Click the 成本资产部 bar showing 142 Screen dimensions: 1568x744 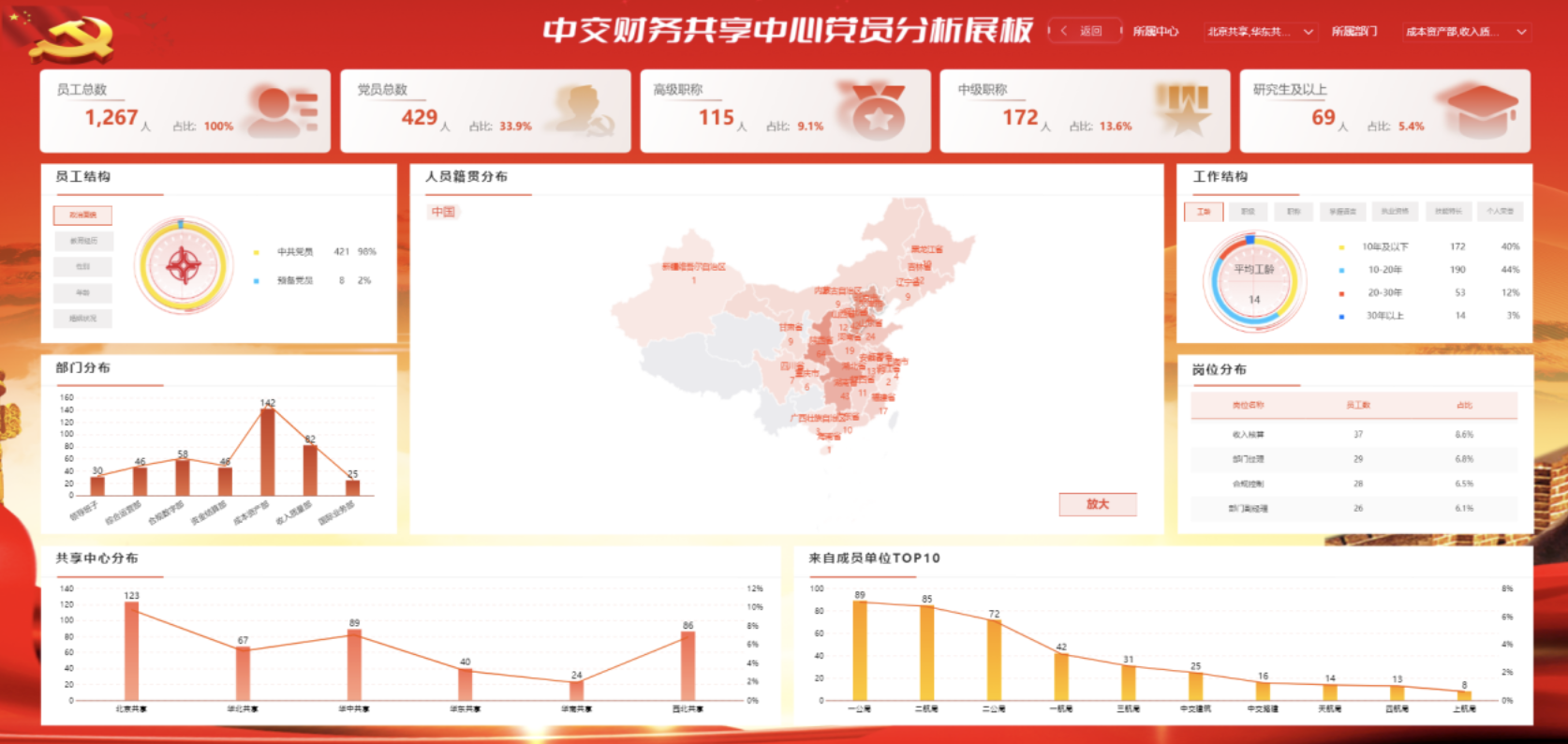tap(268, 452)
